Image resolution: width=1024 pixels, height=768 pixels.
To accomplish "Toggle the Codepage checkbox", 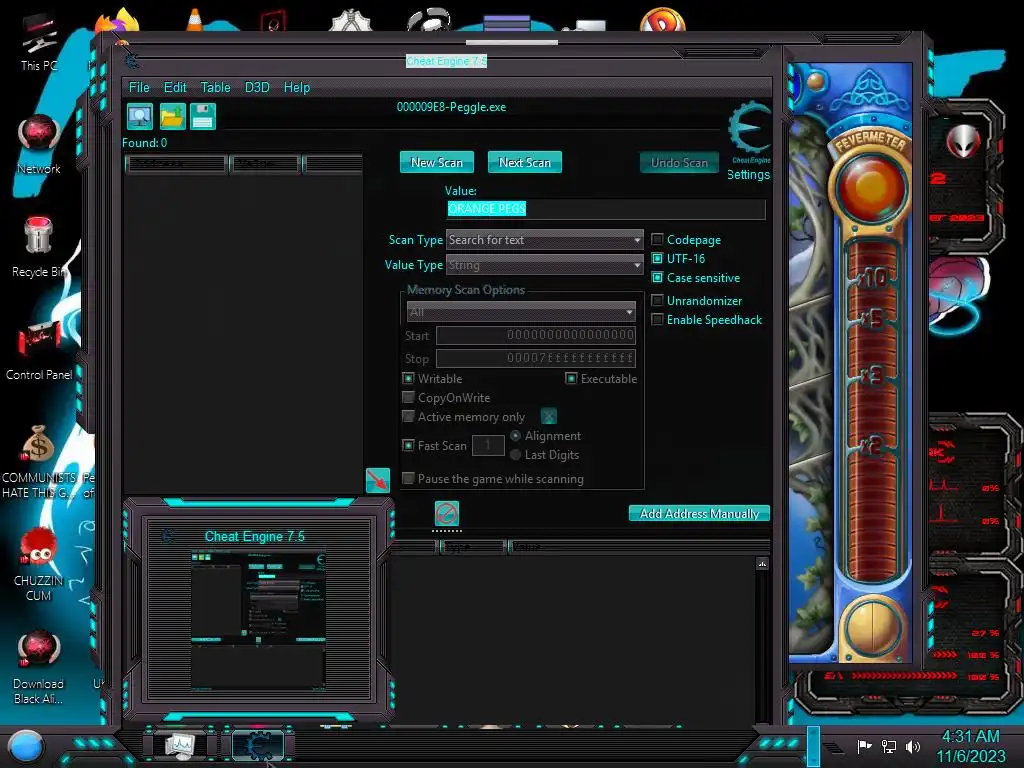I will click(658, 240).
